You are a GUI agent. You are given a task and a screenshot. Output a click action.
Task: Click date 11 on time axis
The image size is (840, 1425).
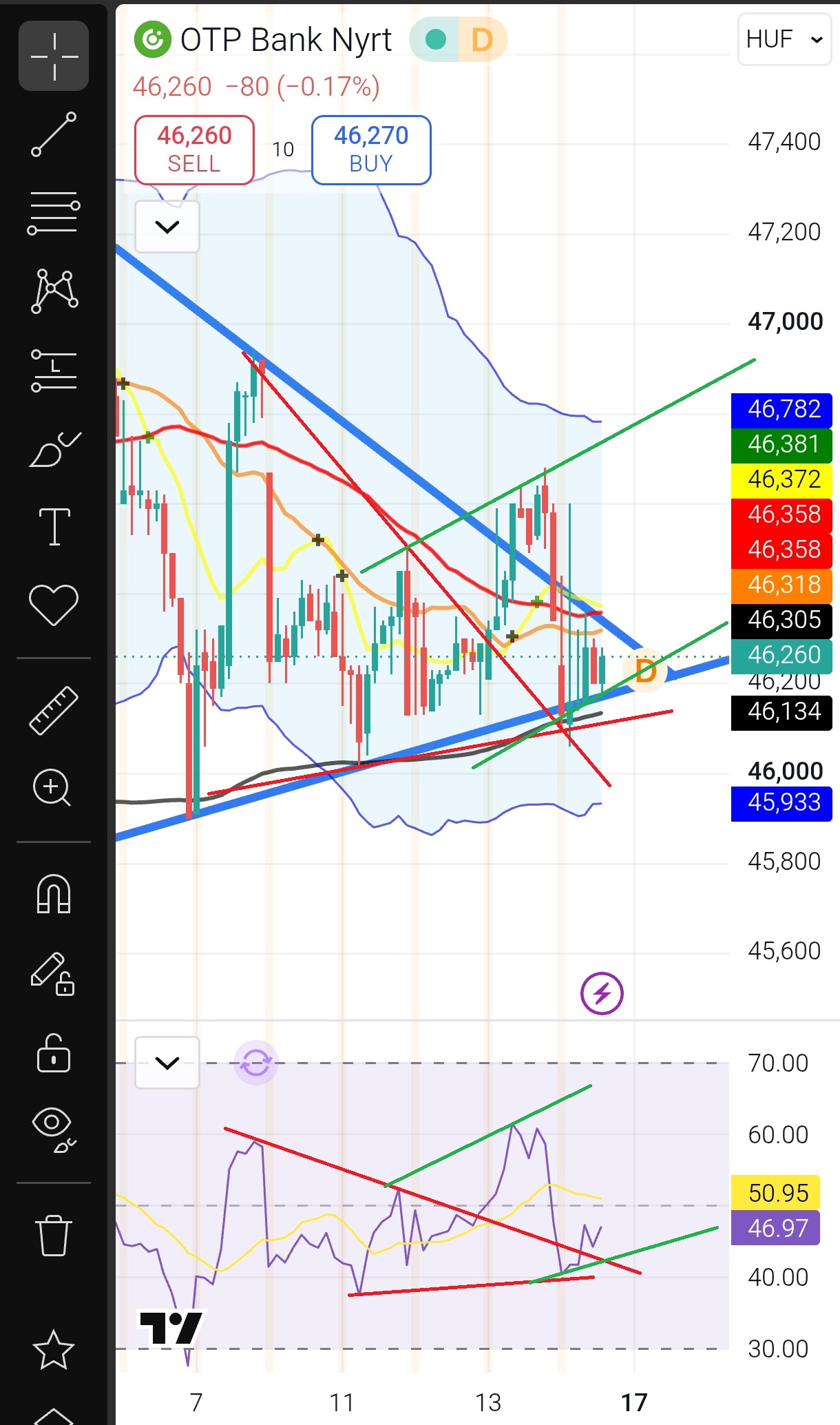click(342, 1402)
